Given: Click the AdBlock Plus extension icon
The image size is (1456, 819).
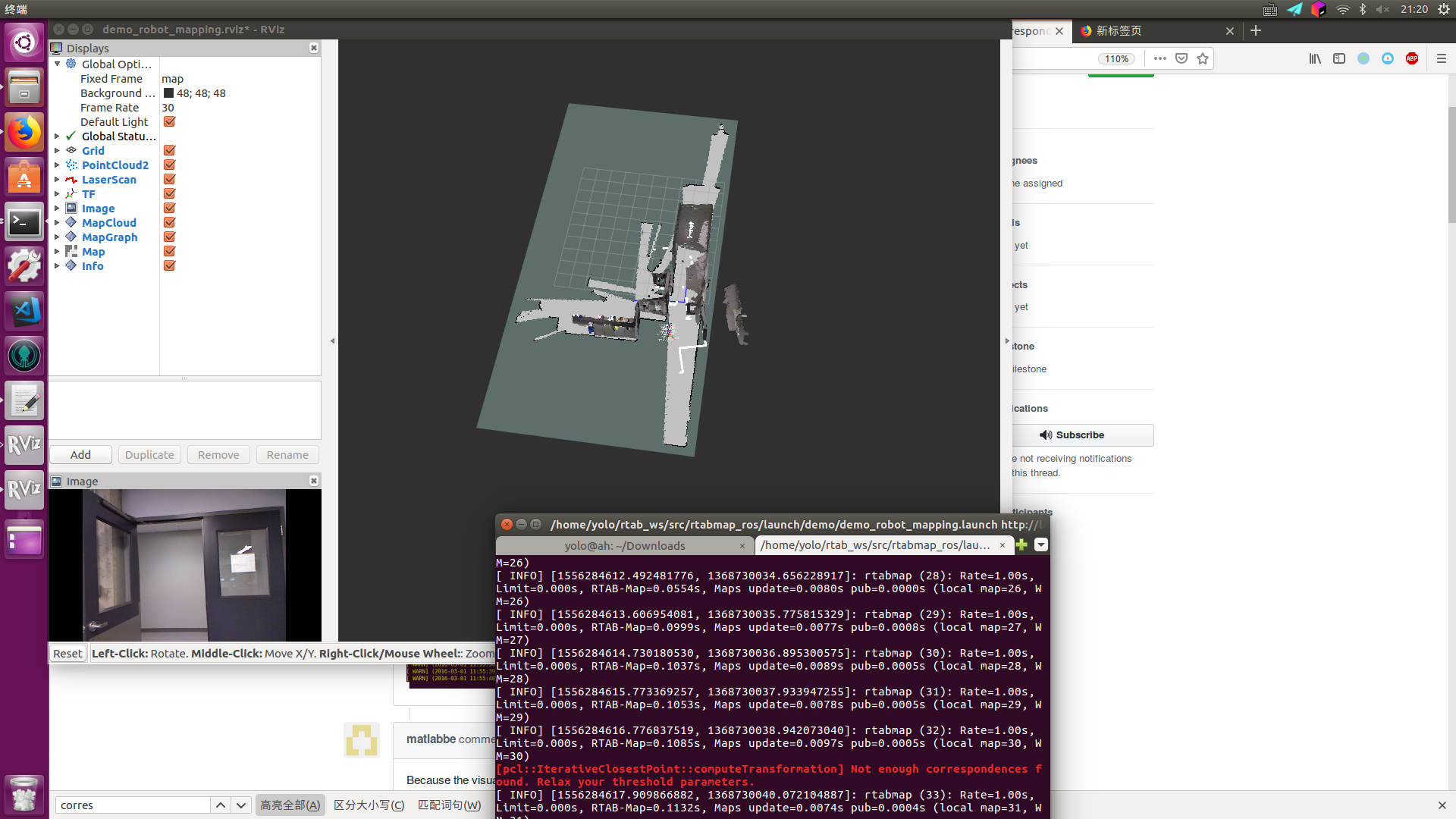Looking at the screenshot, I should (1412, 58).
